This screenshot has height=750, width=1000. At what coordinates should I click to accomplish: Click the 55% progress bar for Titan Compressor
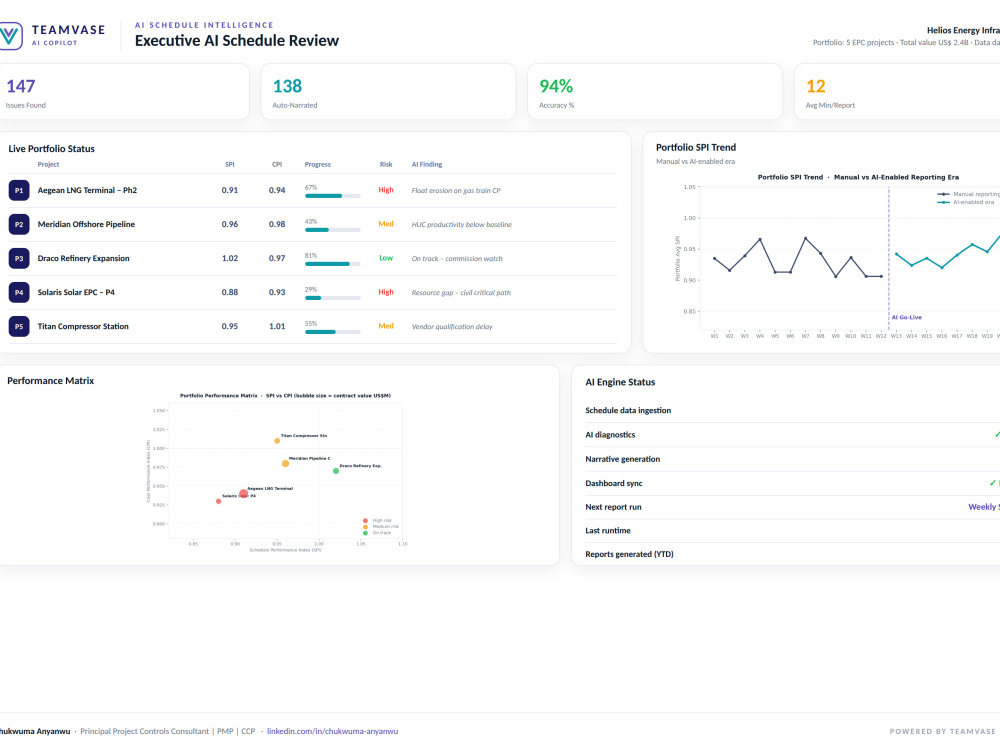coord(333,332)
